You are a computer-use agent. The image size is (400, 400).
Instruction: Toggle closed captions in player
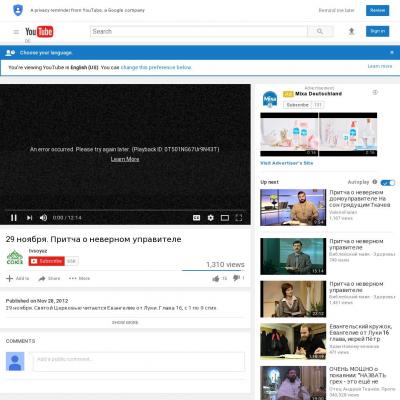coord(196,218)
